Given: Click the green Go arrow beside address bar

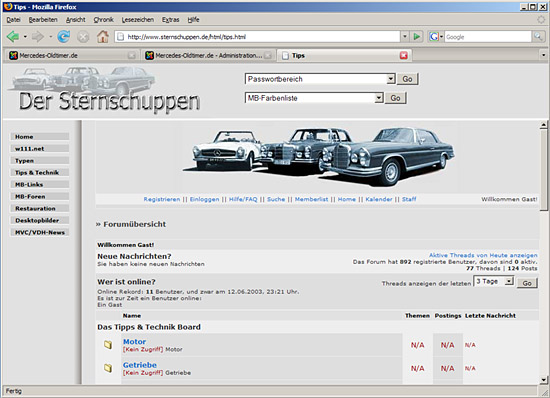Looking at the screenshot, I should tap(417, 36).
